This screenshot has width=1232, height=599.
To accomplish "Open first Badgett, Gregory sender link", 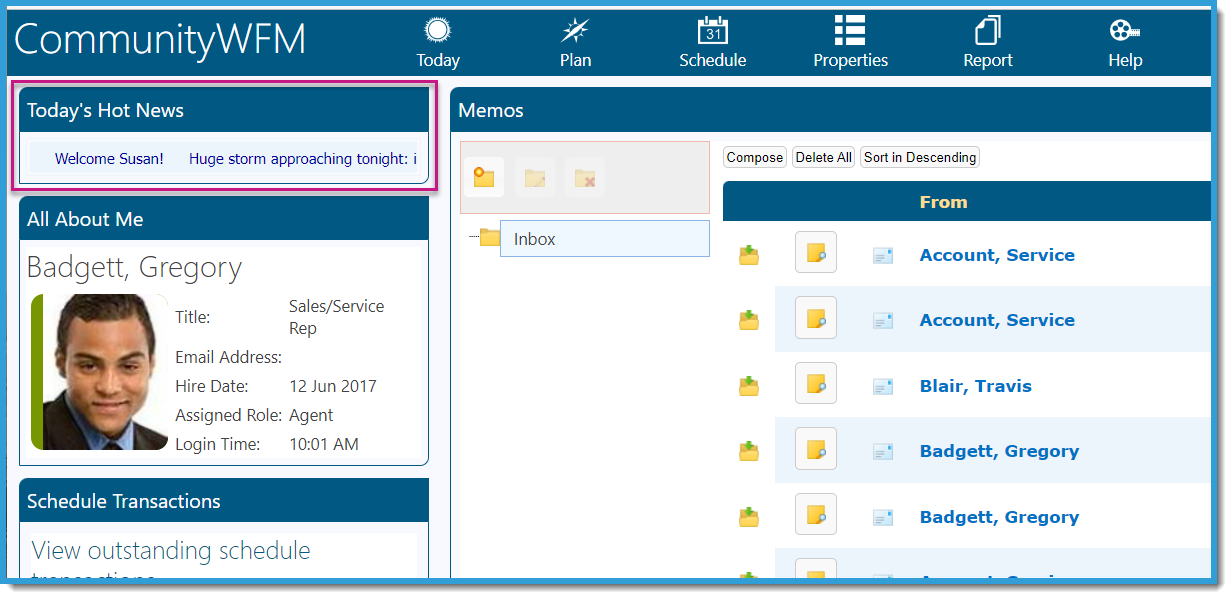I will pos(999,451).
